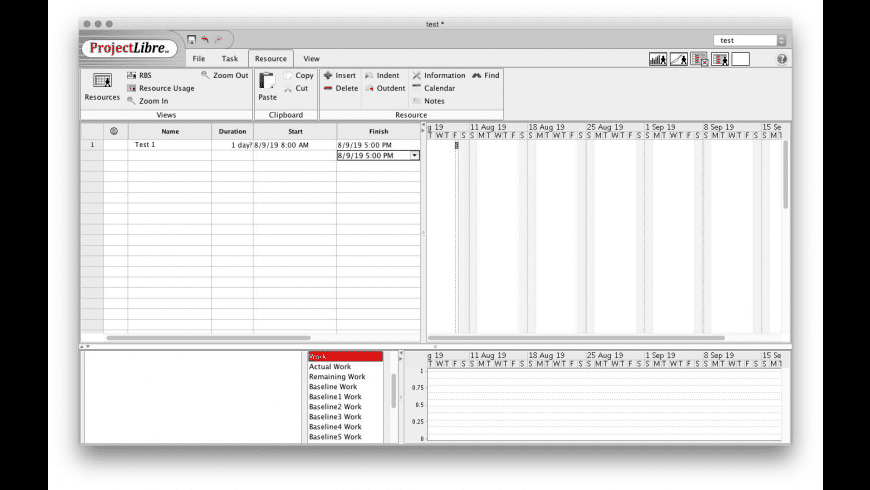Click Zoom In magnifier
Viewport: 870px width, 490px height.
(148, 100)
